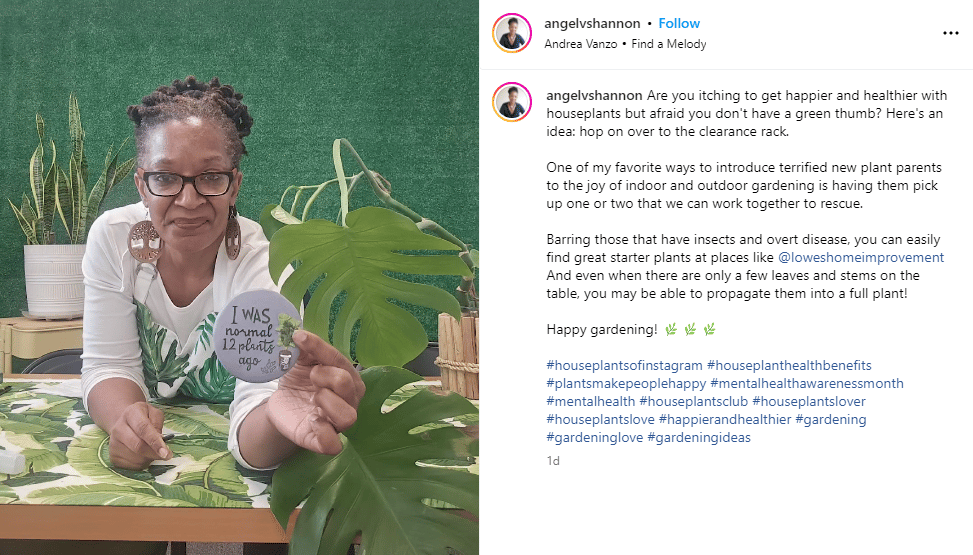The height and width of the screenshot is (555, 973).
Task: Open the #happierandhealthier hashtag
Action: click(x=725, y=420)
